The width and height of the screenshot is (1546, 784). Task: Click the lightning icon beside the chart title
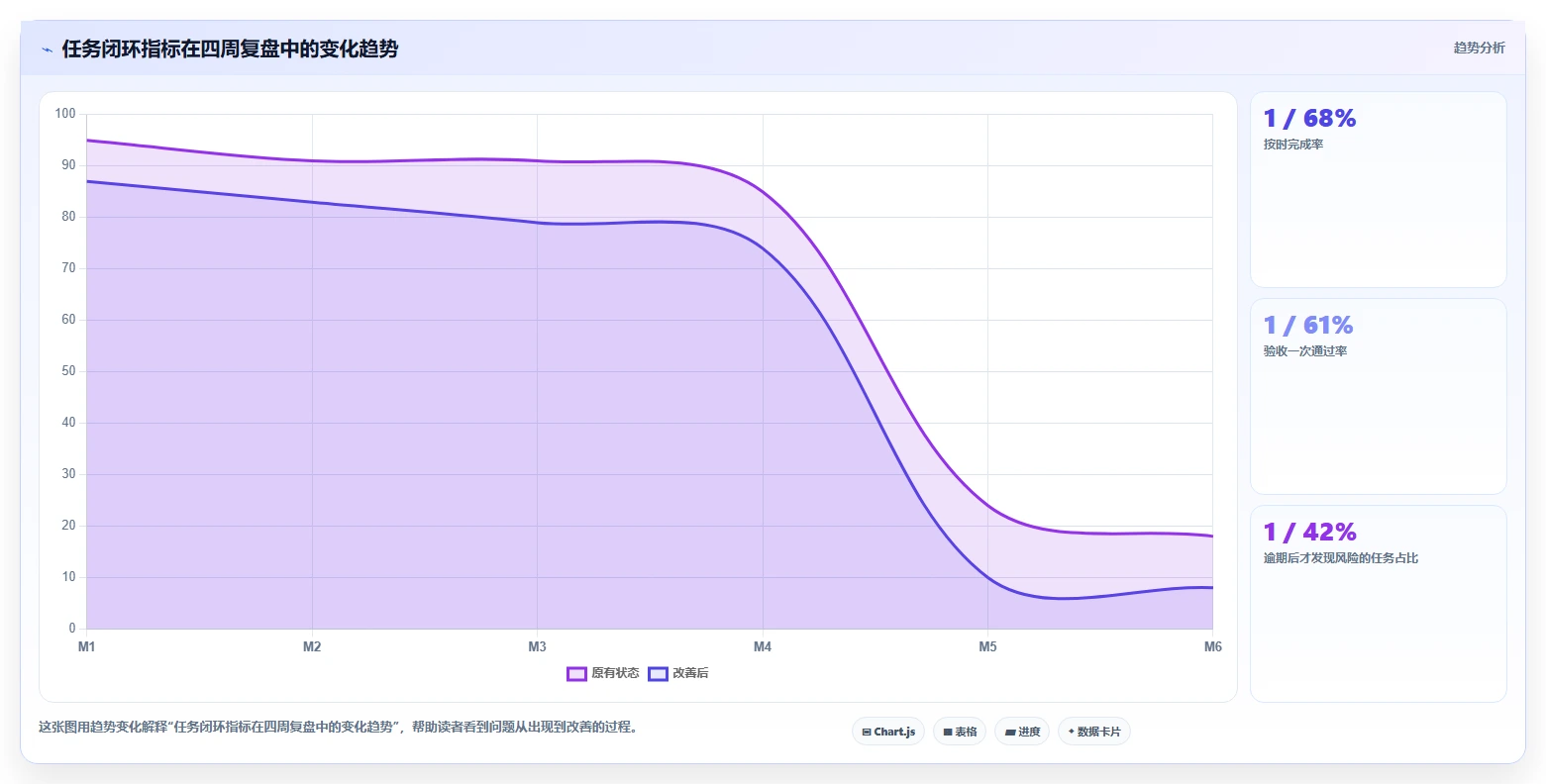pyautogui.click(x=48, y=49)
